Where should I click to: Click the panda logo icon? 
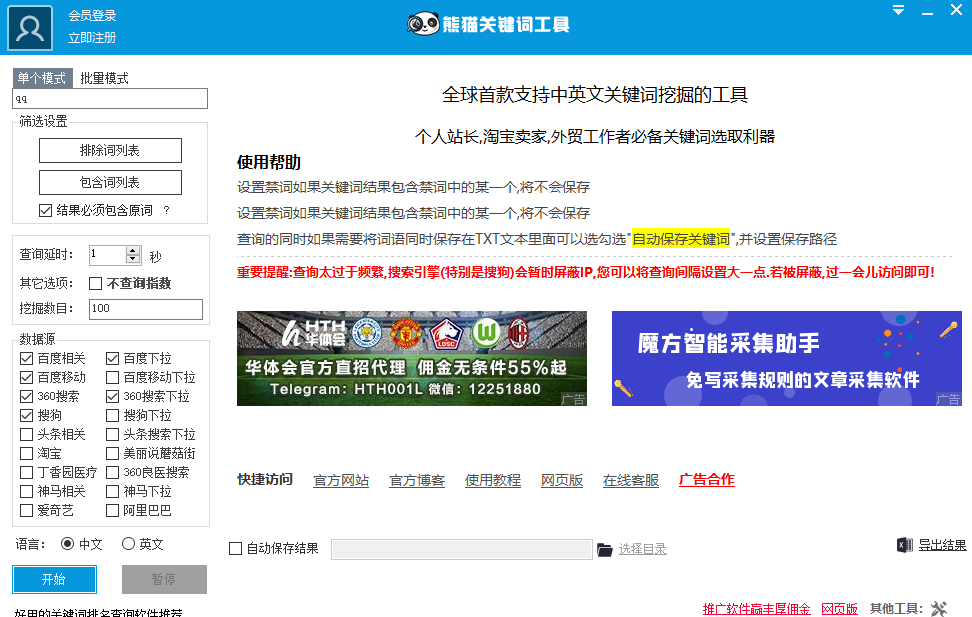pyautogui.click(x=423, y=24)
